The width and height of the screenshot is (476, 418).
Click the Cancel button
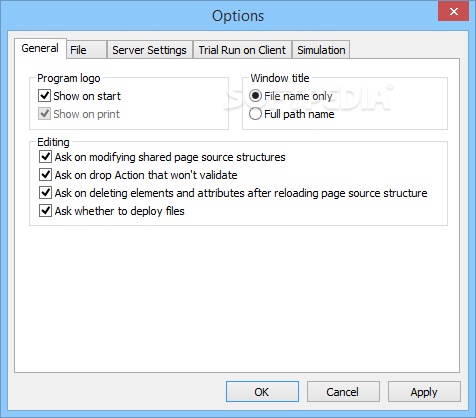tap(343, 392)
